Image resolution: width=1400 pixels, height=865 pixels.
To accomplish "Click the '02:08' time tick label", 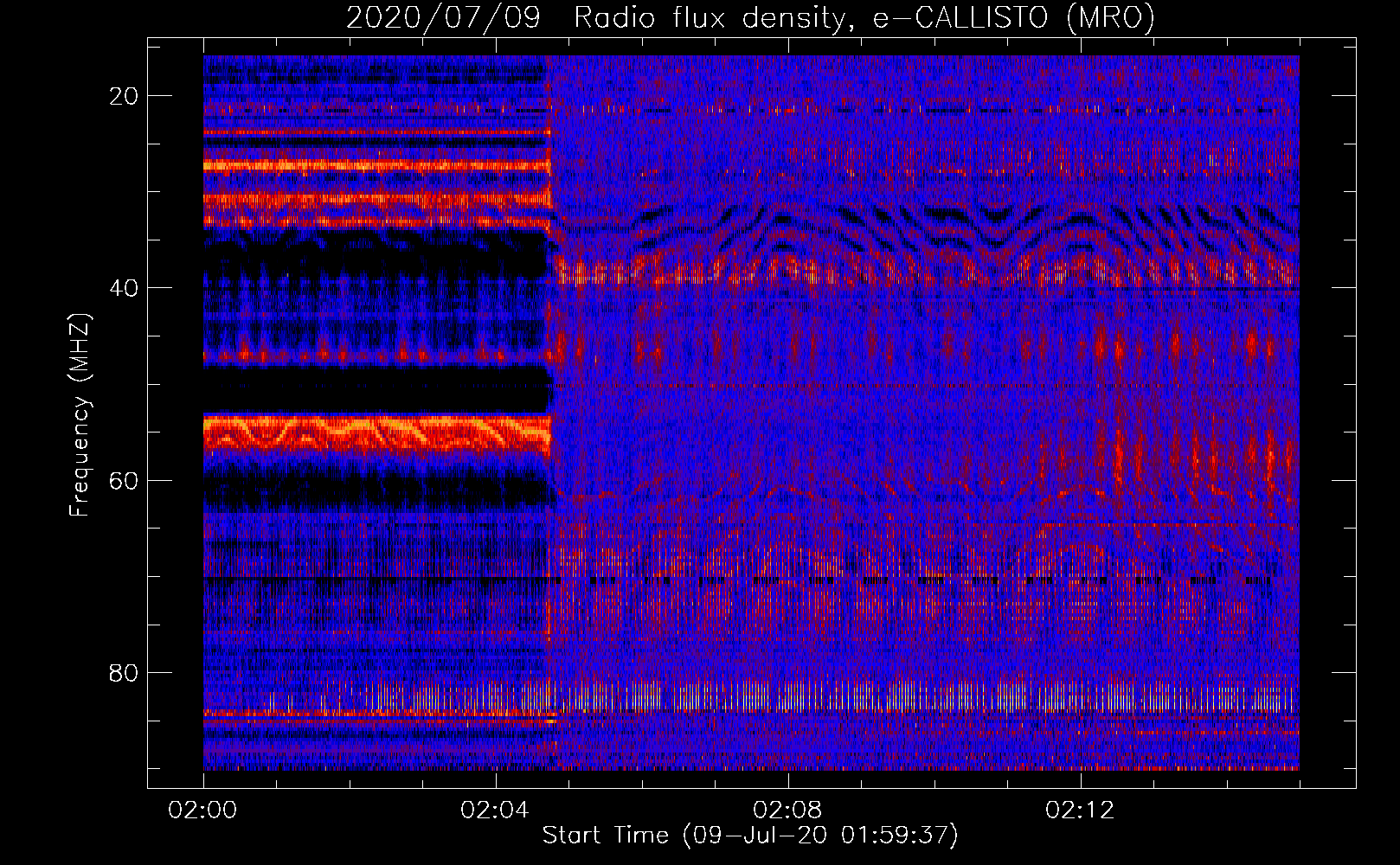I will click(788, 811).
